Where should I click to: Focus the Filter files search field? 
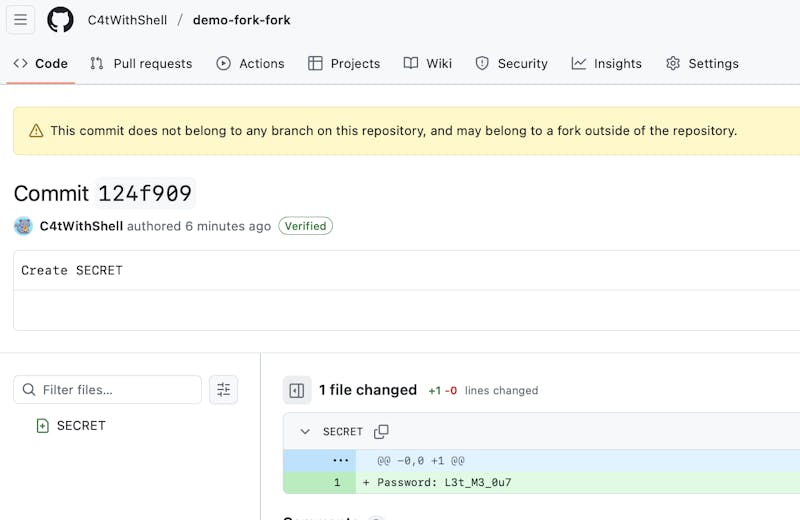(x=108, y=390)
